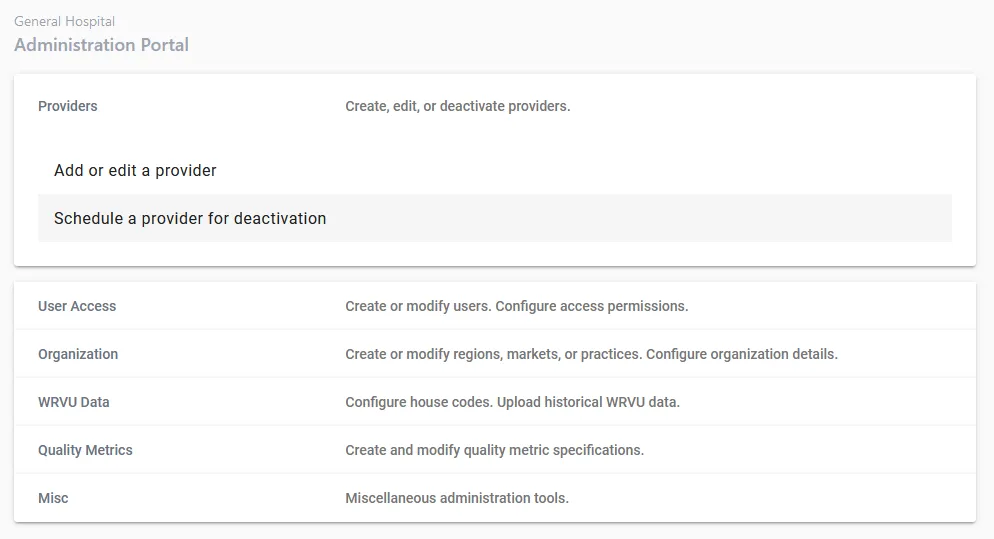Open the Quality Metrics panel
Viewport: 994px width, 539px height.
tap(85, 450)
